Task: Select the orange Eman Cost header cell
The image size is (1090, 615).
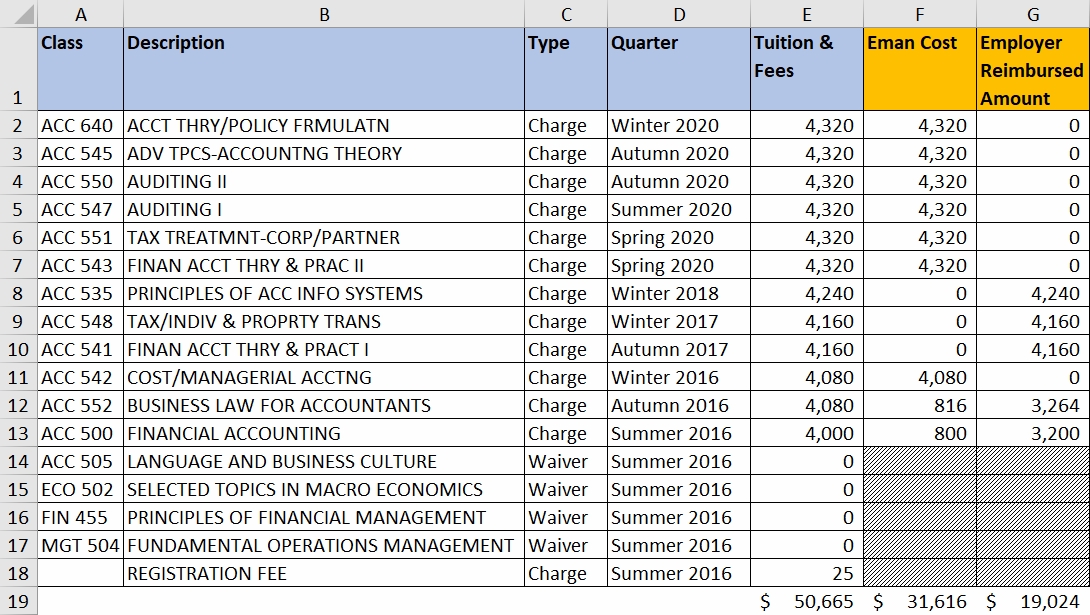Action: tap(919, 70)
